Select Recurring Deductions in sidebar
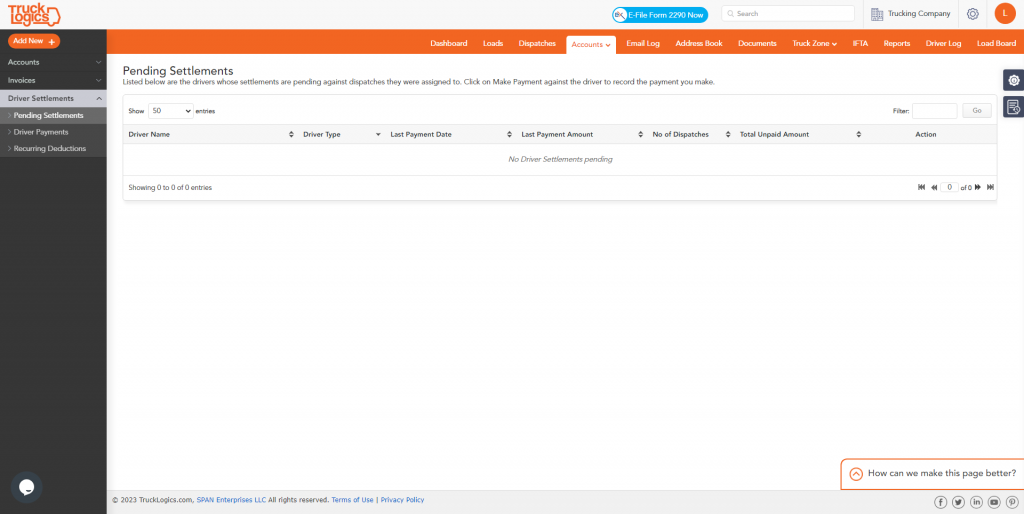This screenshot has width=1024, height=514. (x=53, y=148)
